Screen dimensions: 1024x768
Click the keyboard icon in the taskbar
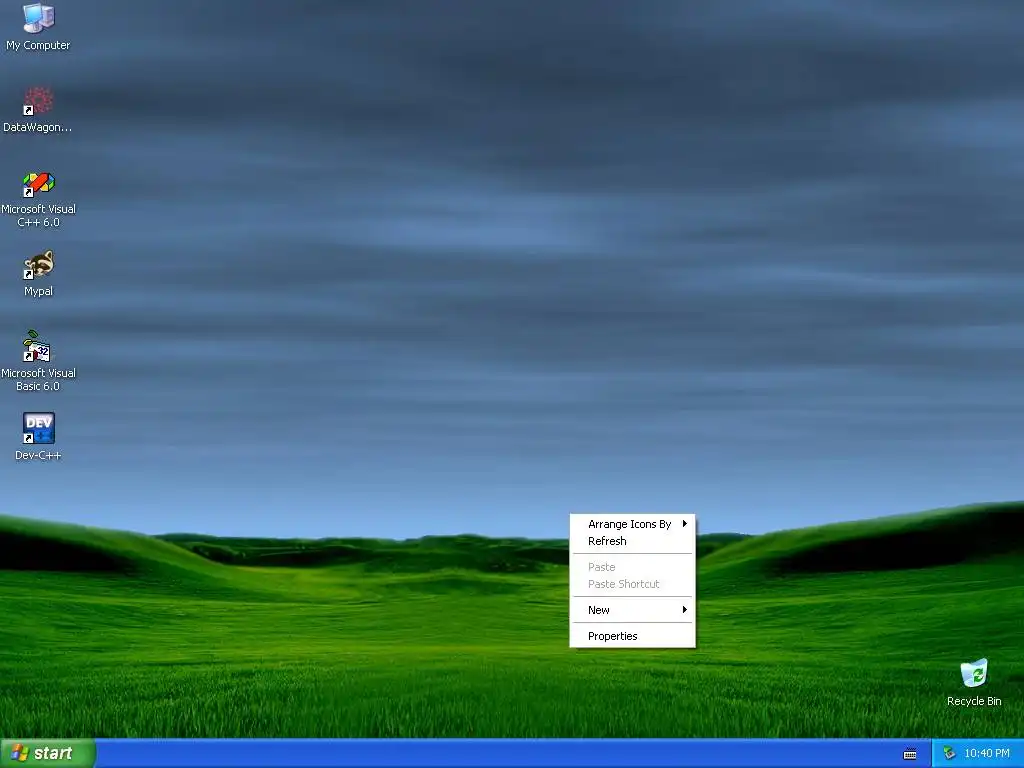click(909, 754)
